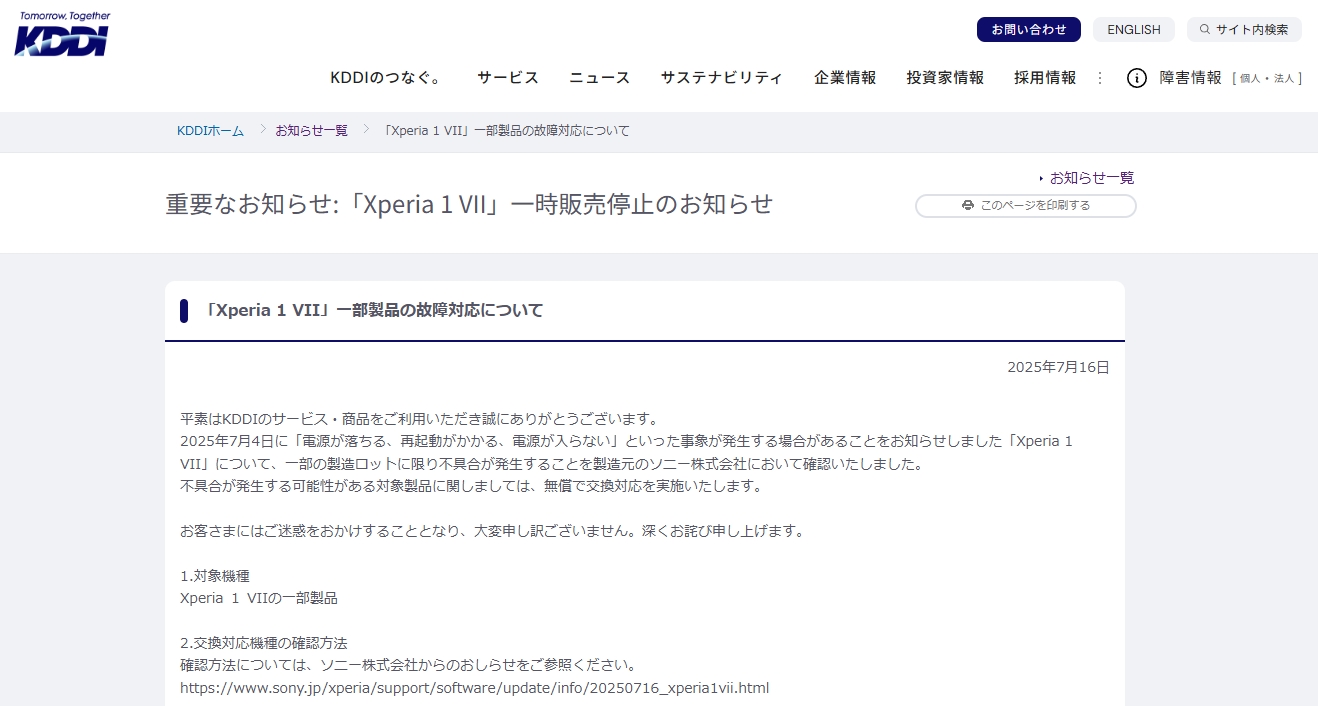
Task: Click the 「Xperia 1 VII」一部製品の故障対応について card heading
Action: [x=372, y=311]
